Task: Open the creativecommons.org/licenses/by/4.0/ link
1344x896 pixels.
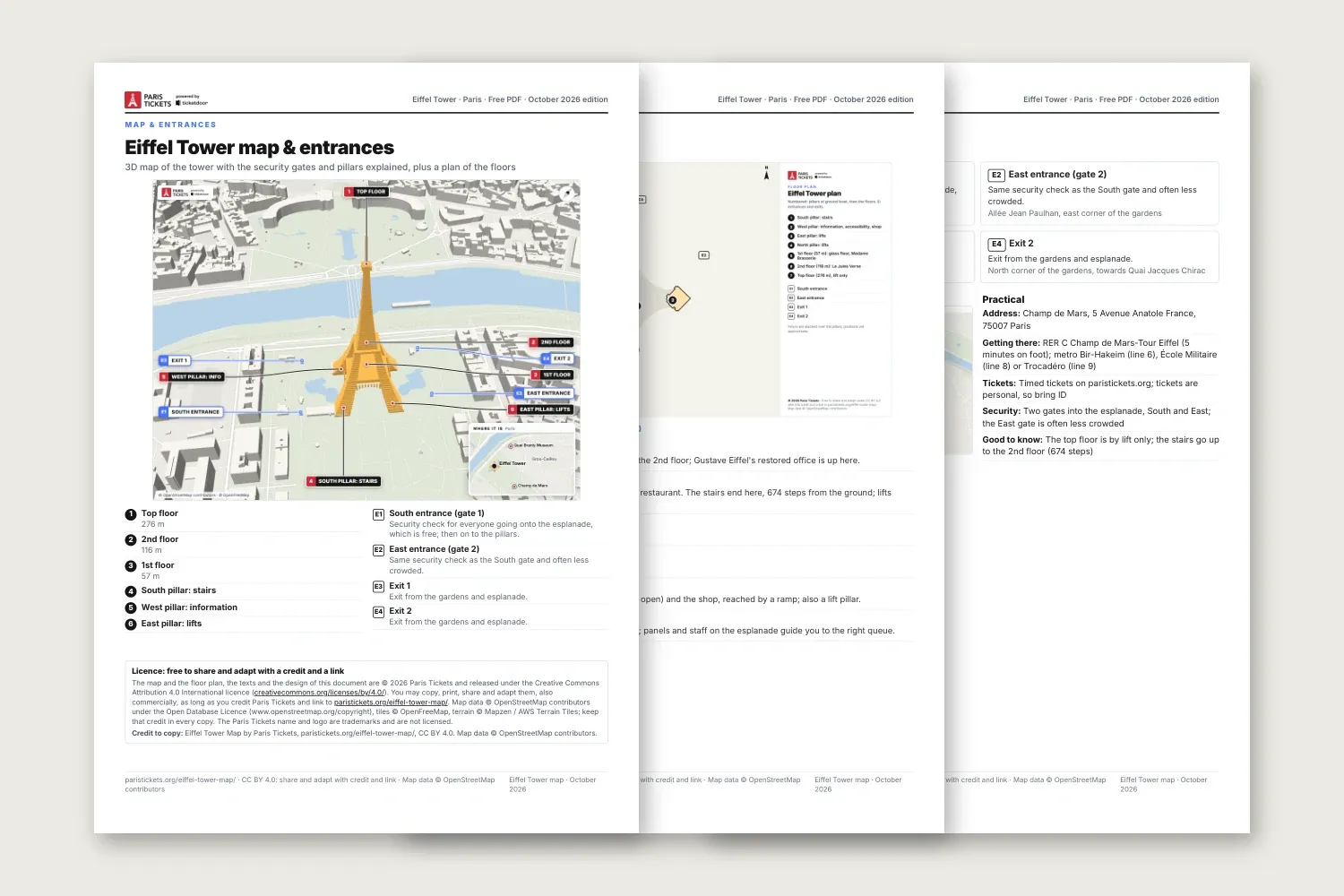Action: coord(320,693)
